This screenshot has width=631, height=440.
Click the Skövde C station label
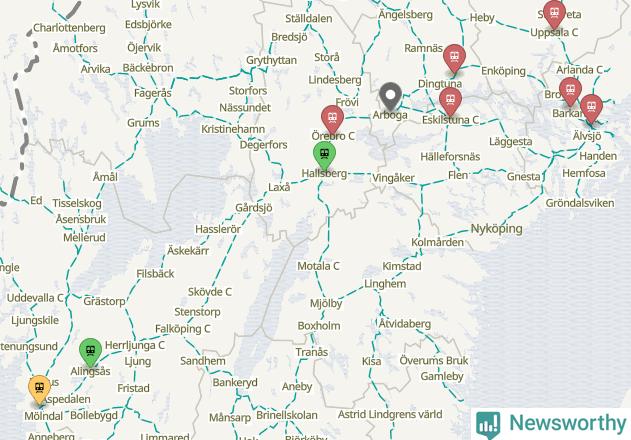(210, 291)
